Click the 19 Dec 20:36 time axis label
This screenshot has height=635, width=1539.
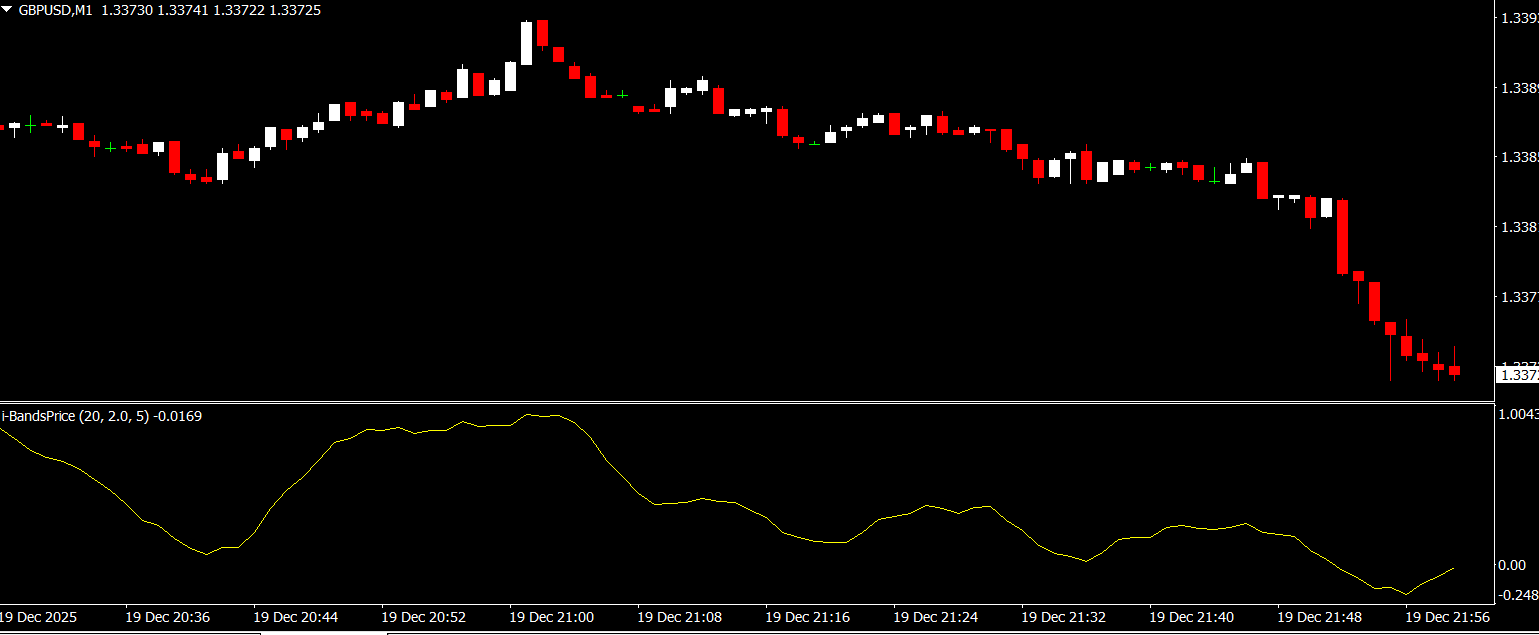coord(167,617)
